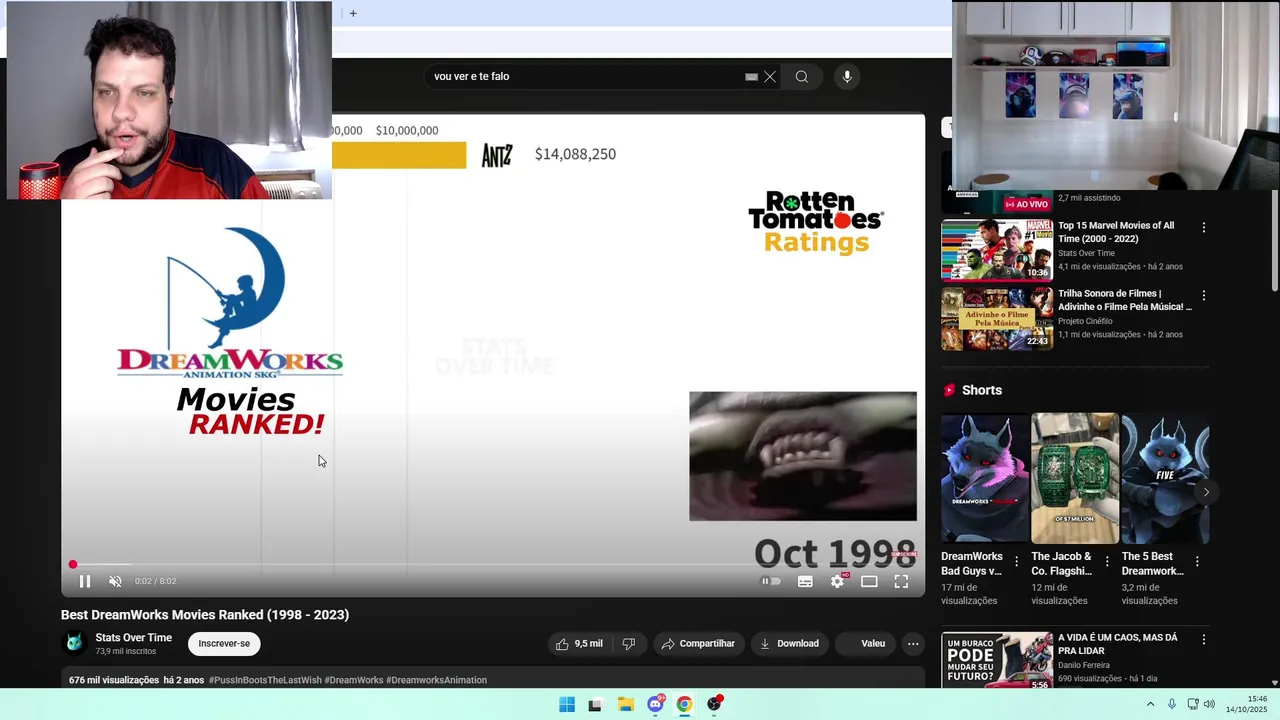Pause the DreamWorks video
Viewport: 1280px width, 720px height.
[x=85, y=581]
